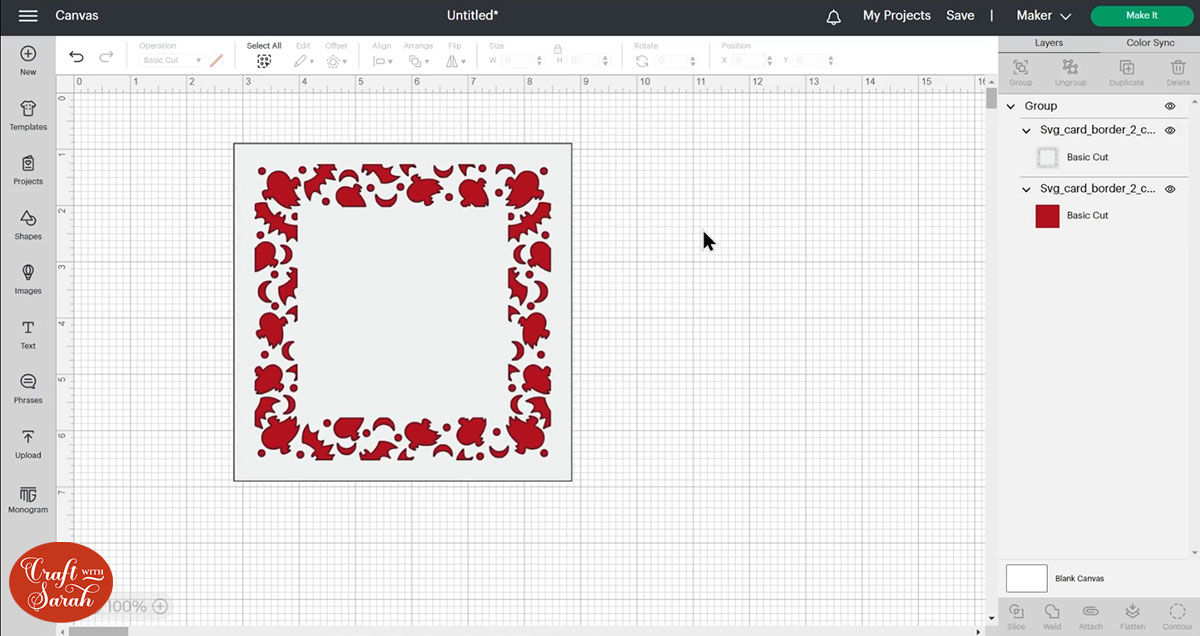The image size is (1200, 636).
Task: Open the Images library
Action: click(x=28, y=278)
